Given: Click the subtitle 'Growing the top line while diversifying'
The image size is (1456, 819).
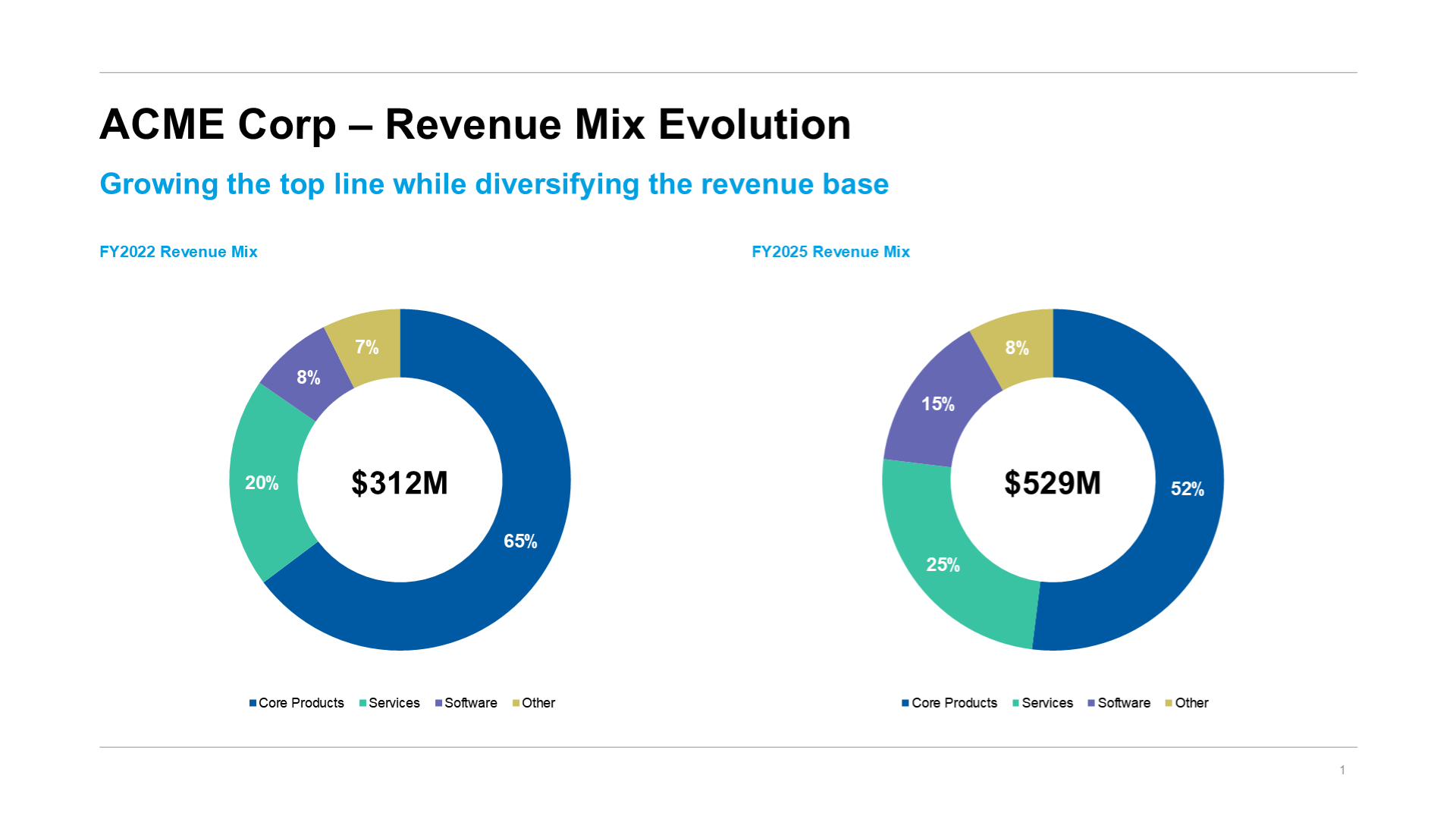Looking at the screenshot, I should pos(369,184).
